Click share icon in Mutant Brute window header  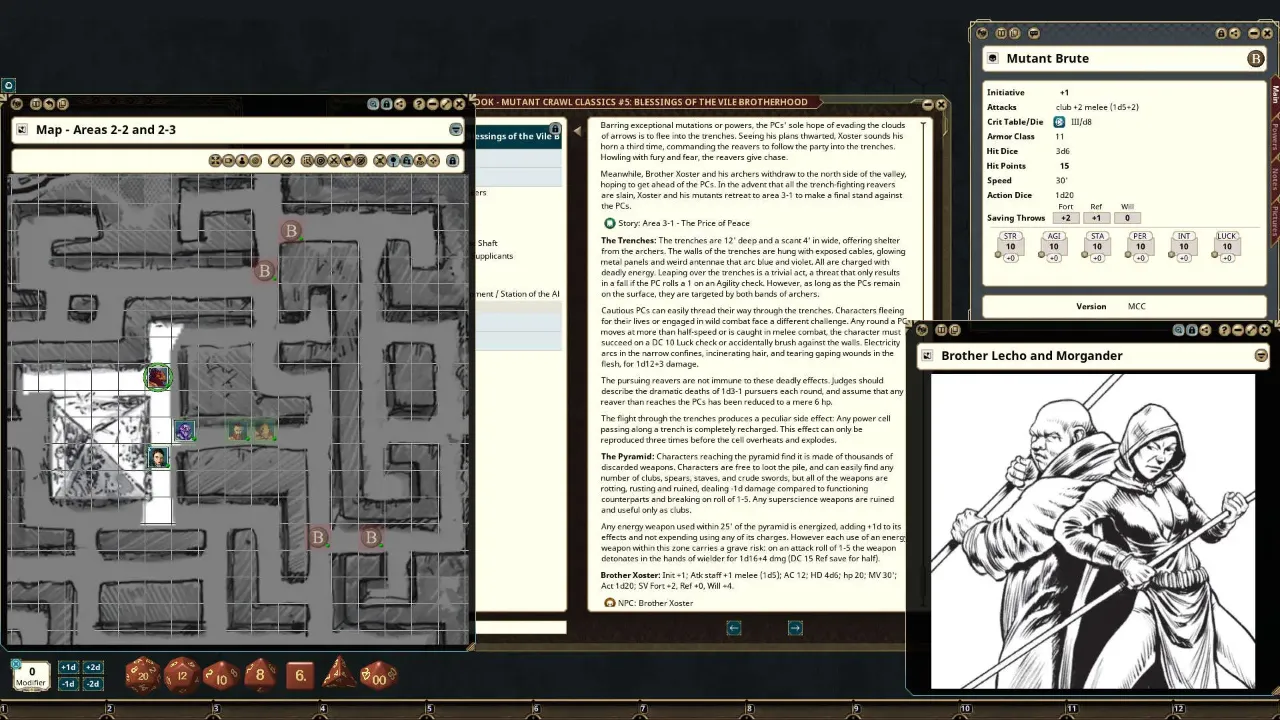click(x=1234, y=33)
